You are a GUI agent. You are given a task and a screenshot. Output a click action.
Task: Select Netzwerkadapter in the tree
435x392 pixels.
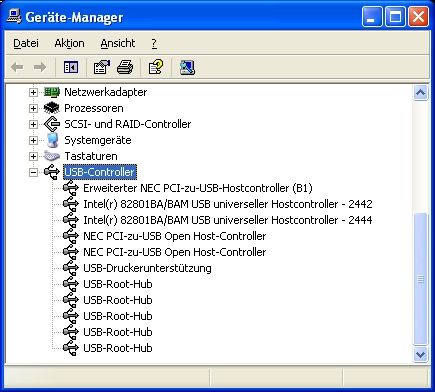[x=105, y=92]
